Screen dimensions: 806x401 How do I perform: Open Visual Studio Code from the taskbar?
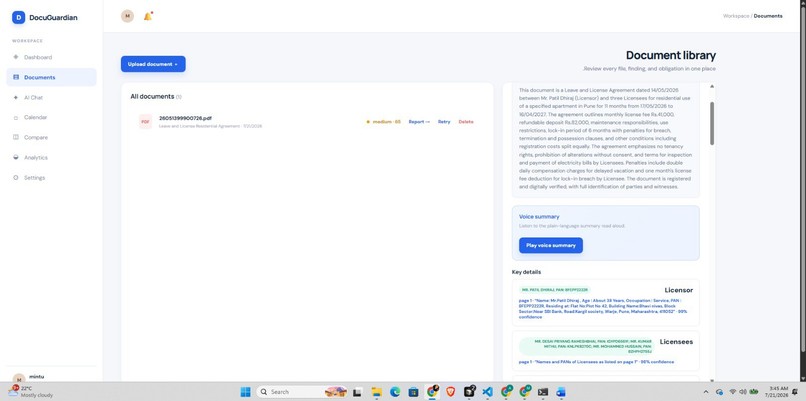(488, 392)
